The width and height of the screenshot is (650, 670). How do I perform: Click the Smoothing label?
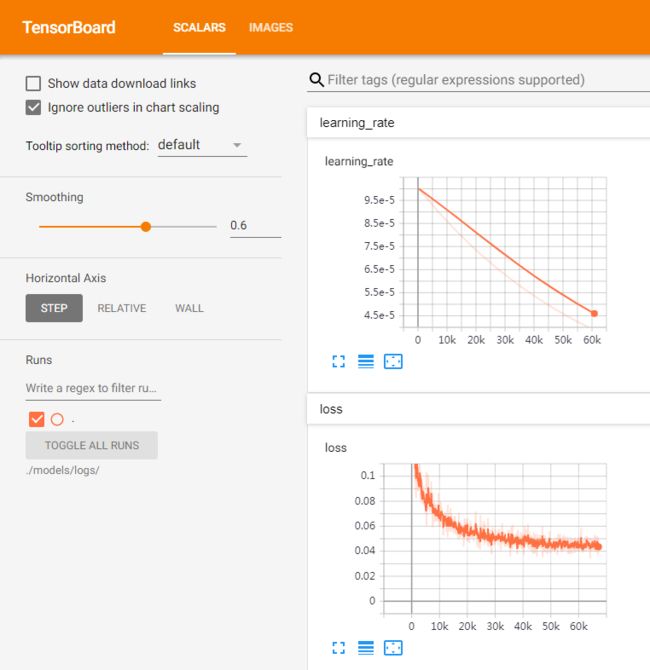tap(54, 197)
